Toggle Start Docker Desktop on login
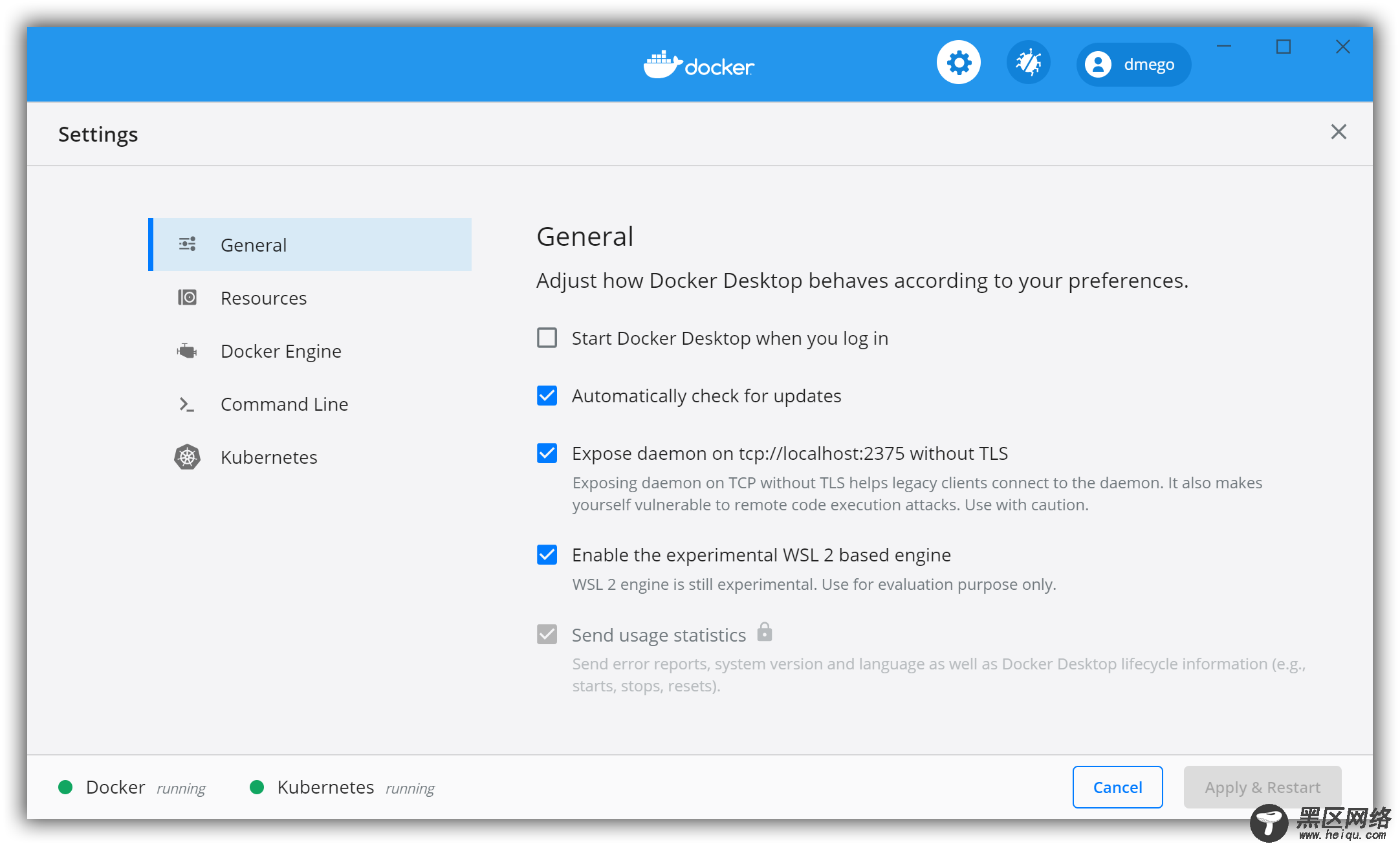The height and width of the screenshot is (846, 1400). [x=548, y=338]
